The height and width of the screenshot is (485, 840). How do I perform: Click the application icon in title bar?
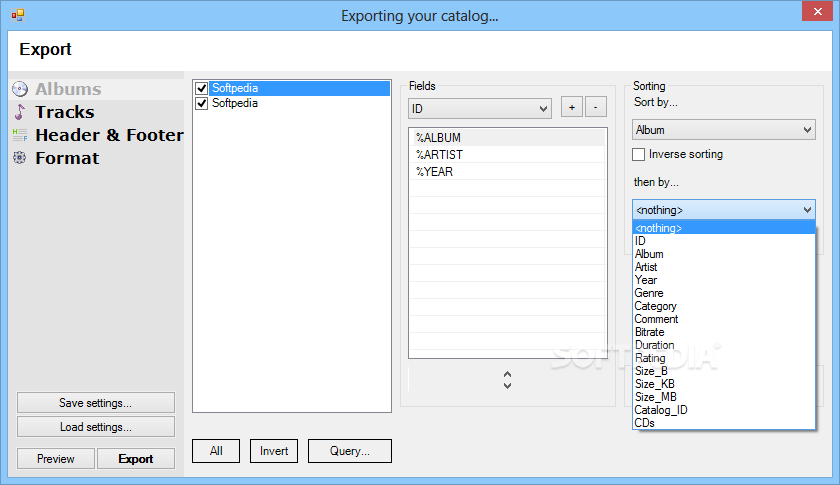pyautogui.click(x=18, y=15)
